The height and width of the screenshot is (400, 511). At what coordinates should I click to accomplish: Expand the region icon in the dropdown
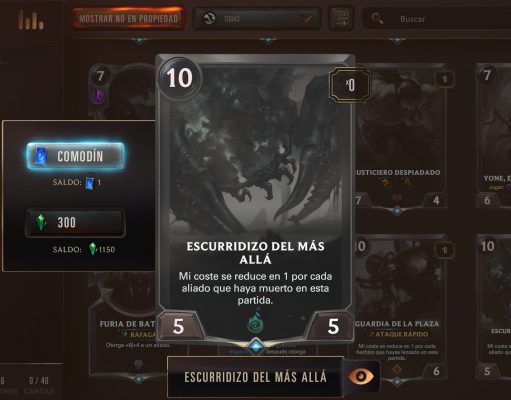coord(210,18)
